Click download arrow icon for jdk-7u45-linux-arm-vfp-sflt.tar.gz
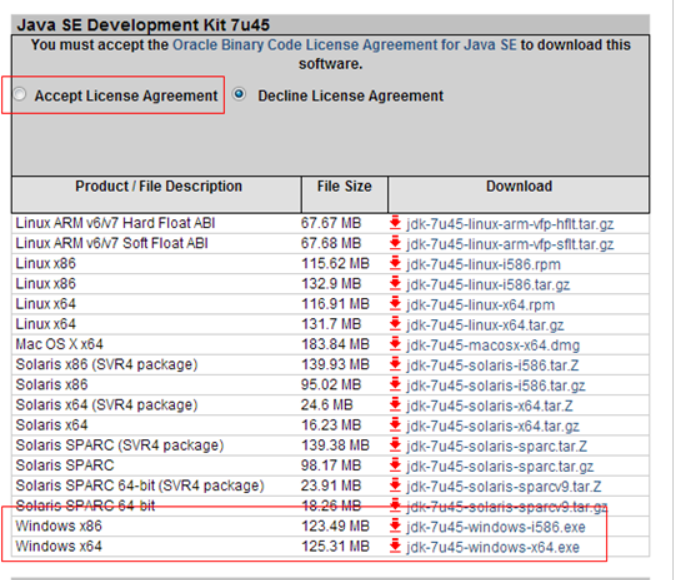 click(395, 243)
